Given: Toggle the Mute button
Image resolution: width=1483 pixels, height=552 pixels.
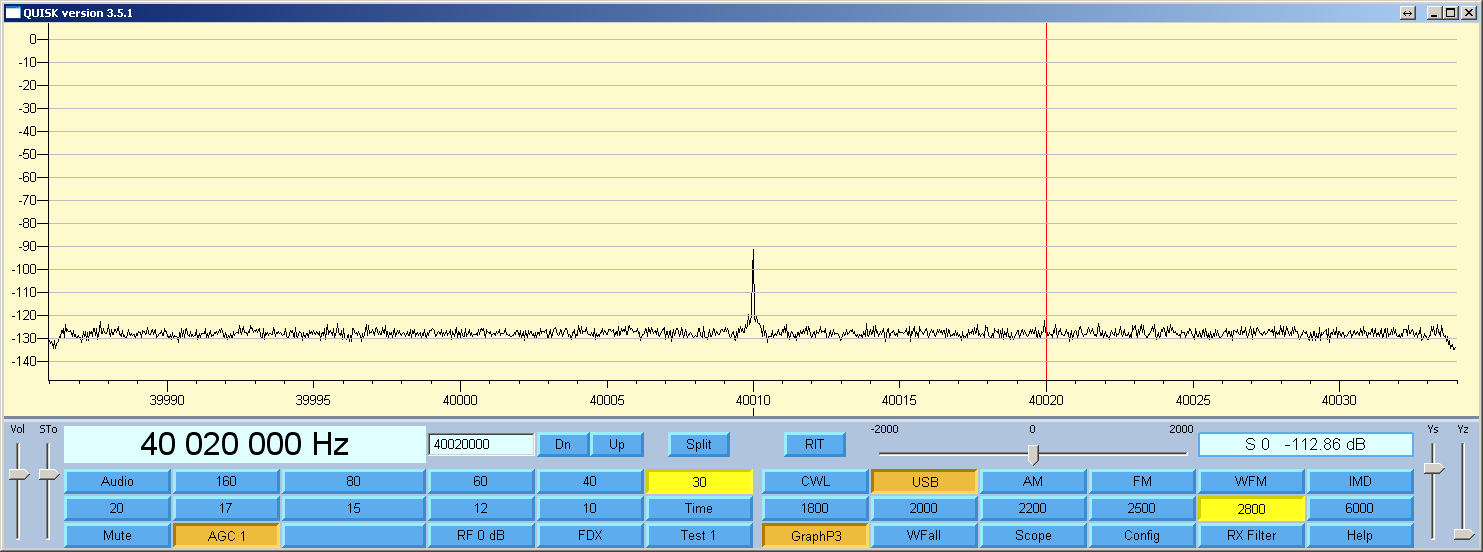Looking at the screenshot, I should pyautogui.click(x=117, y=535).
